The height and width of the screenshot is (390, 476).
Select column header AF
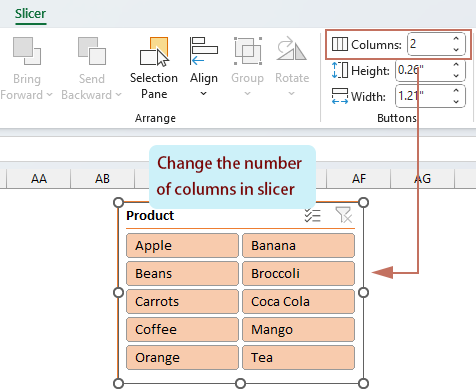(359, 179)
